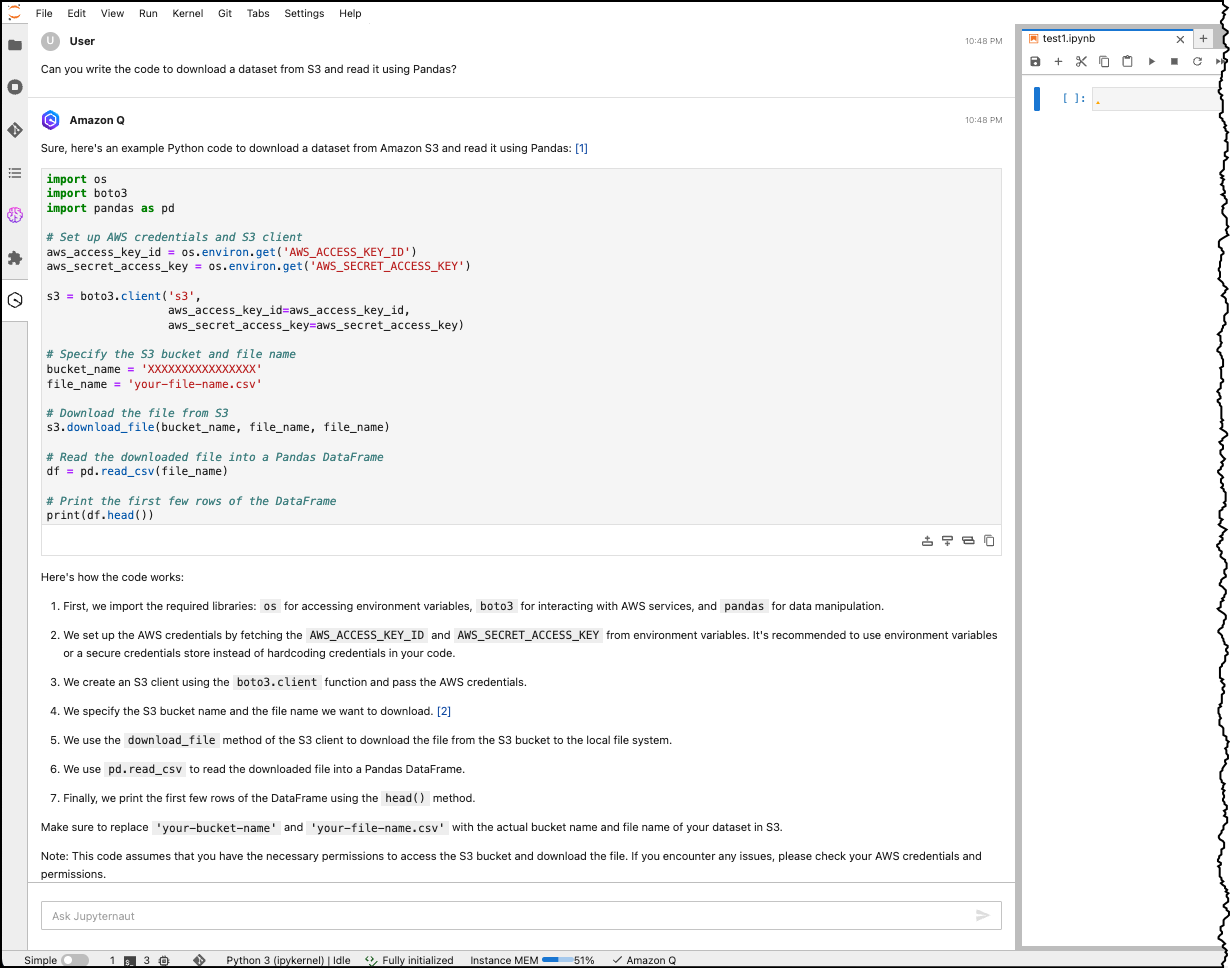The height and width of the screenshot is (968, 1230).
Task: Open citation link [2]
Action: (444, 711)
